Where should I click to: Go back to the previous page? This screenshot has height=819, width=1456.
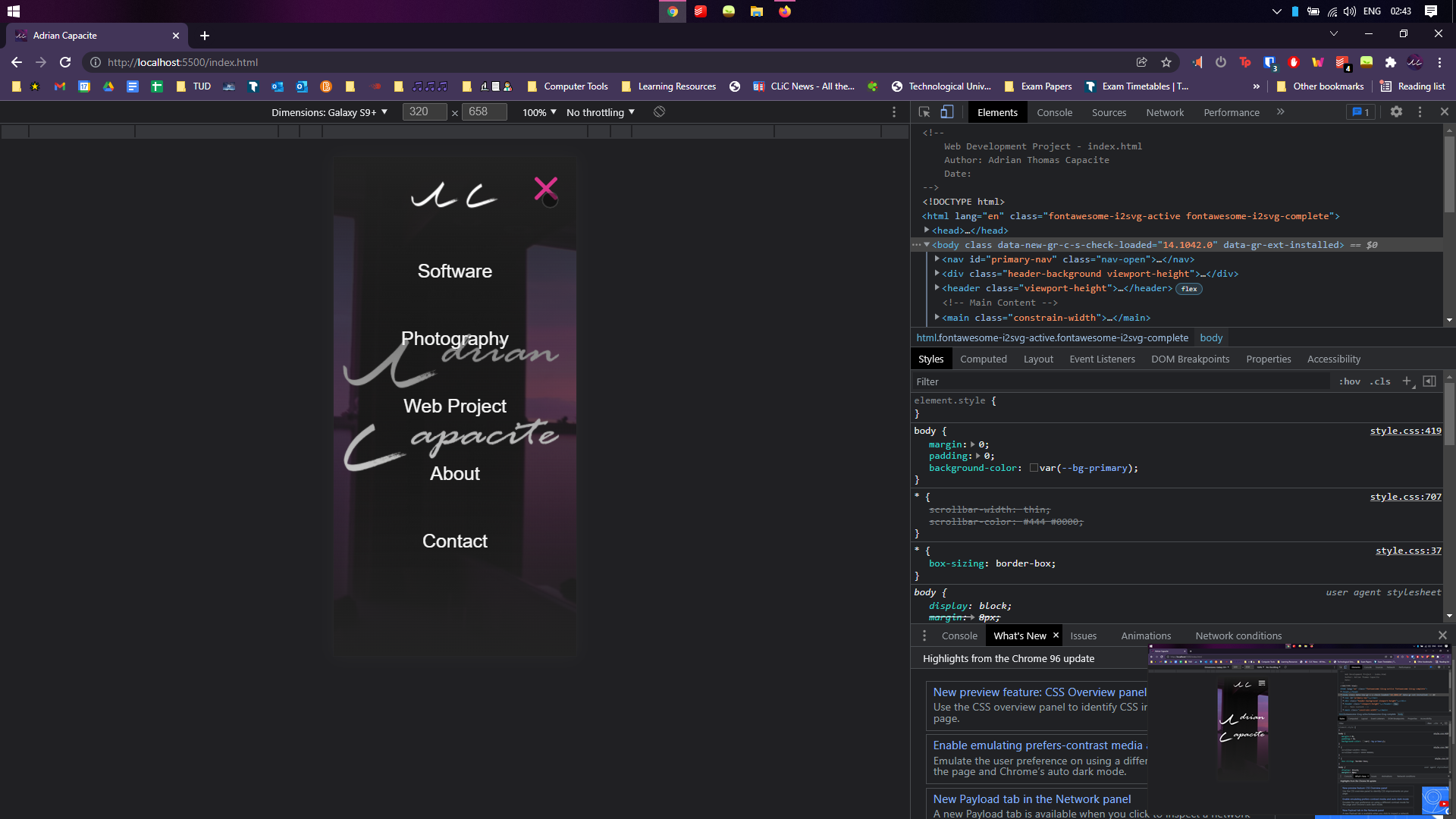[17, 62]
